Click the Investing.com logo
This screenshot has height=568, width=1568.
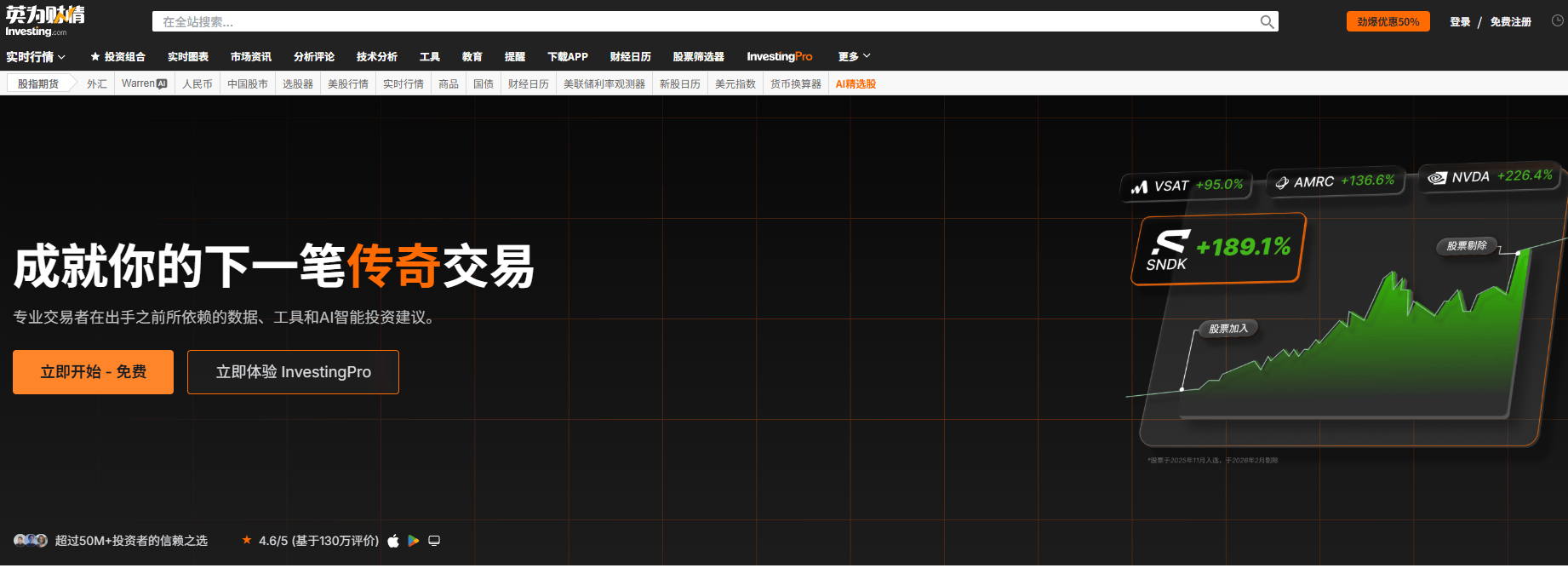(45, 21)
